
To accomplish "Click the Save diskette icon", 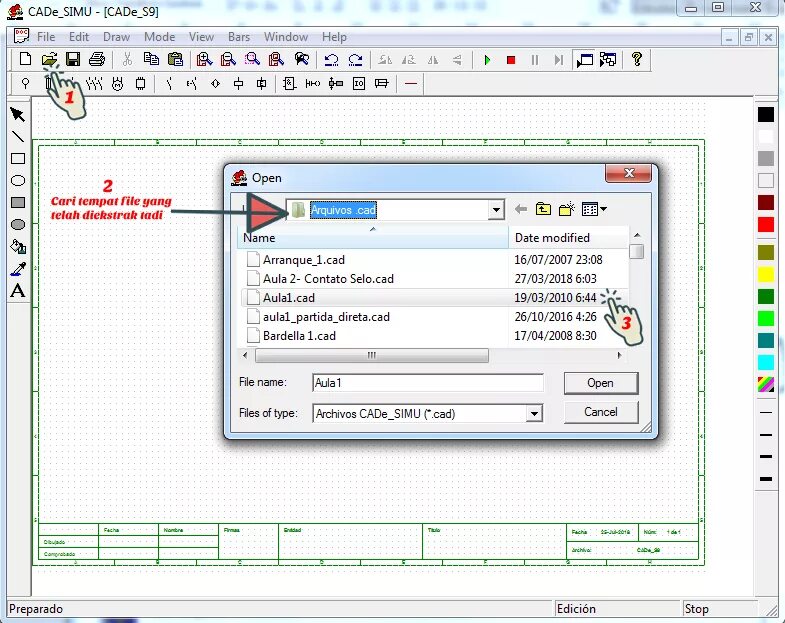I will click(73, 60).
